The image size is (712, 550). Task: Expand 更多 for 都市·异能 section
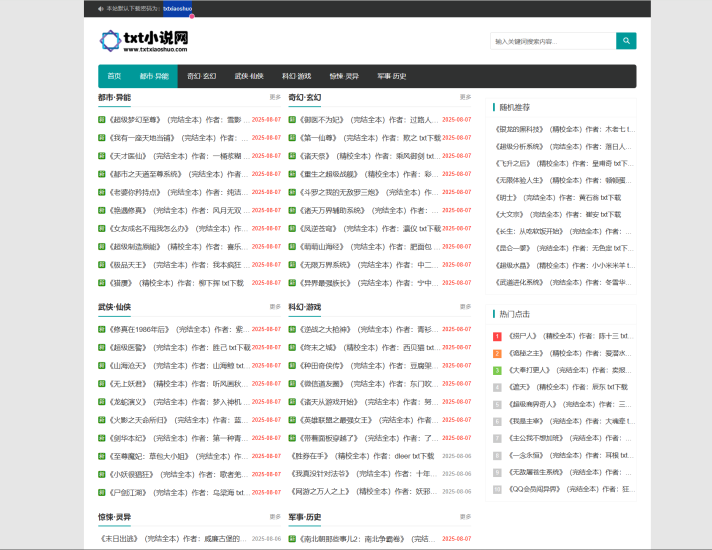275,97
